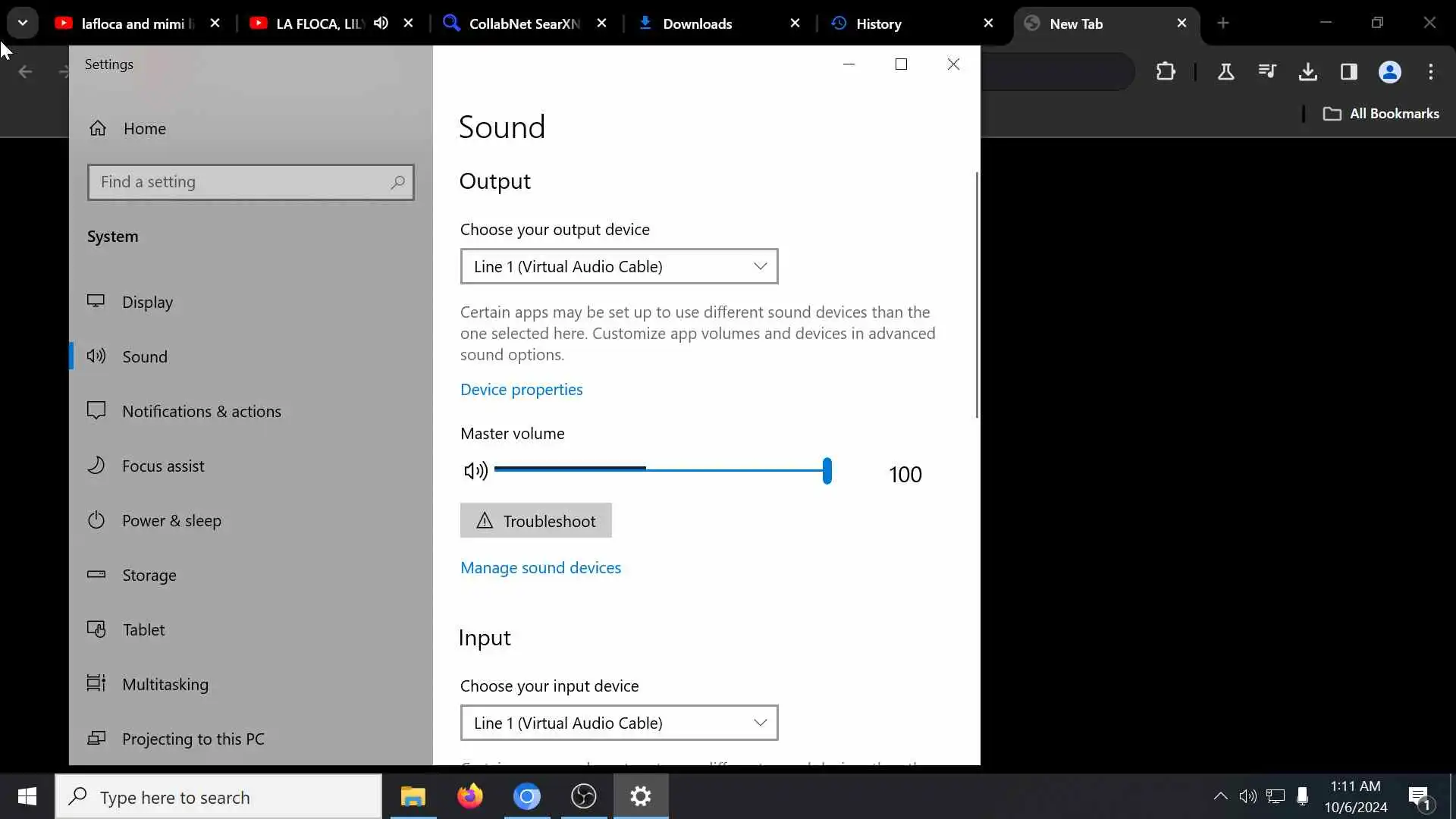Open Chrome extensions puzzle icon

tap(1166, 72)
